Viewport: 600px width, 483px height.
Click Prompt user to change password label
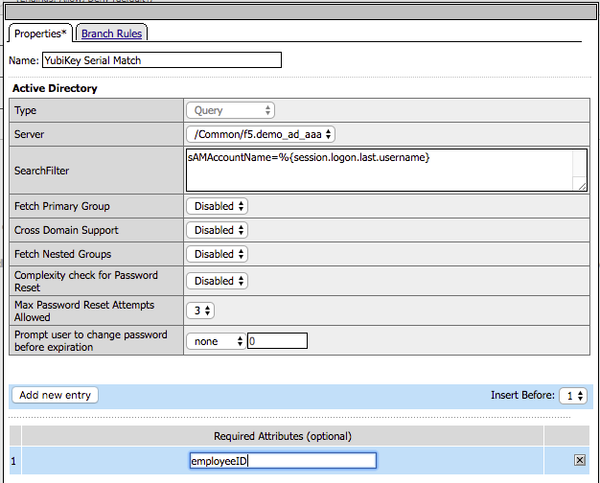tap(91, 341)
